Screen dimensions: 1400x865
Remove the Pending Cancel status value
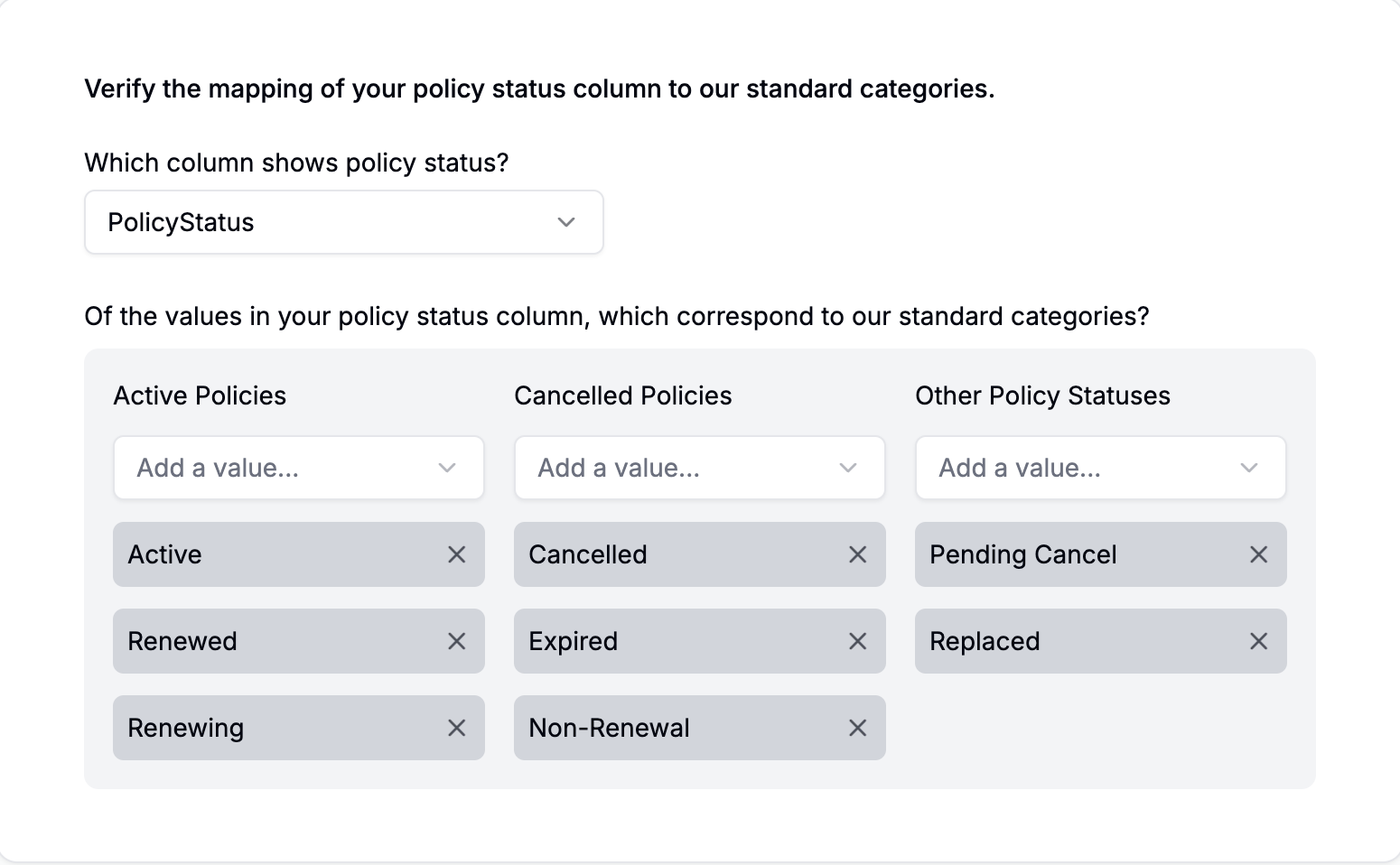pos(1259,554)
